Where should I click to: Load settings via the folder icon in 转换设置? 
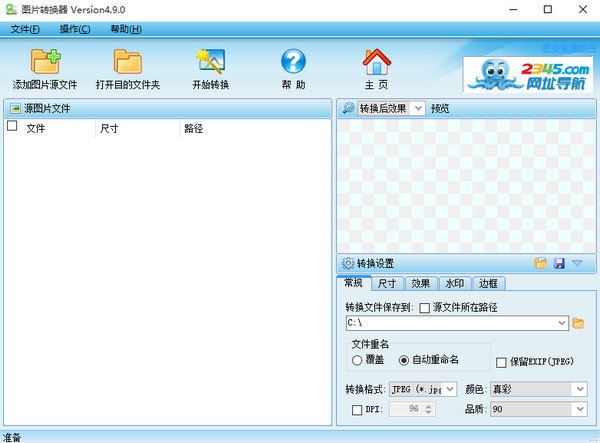point(541,263)
